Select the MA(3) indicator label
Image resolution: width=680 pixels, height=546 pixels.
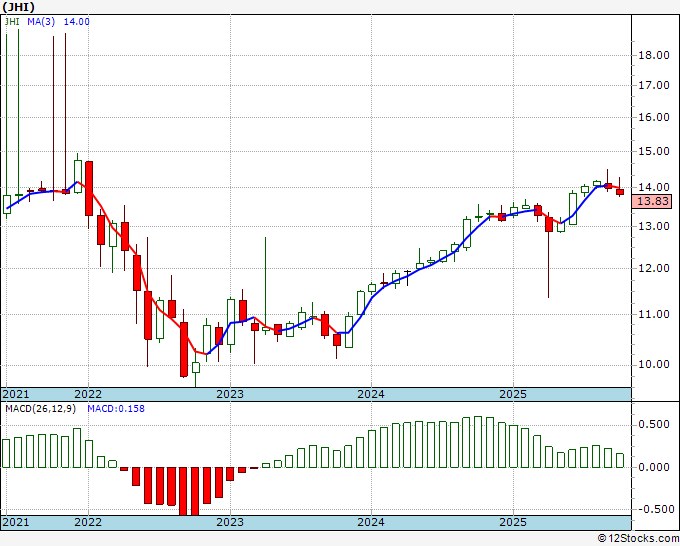coord(41,21)
